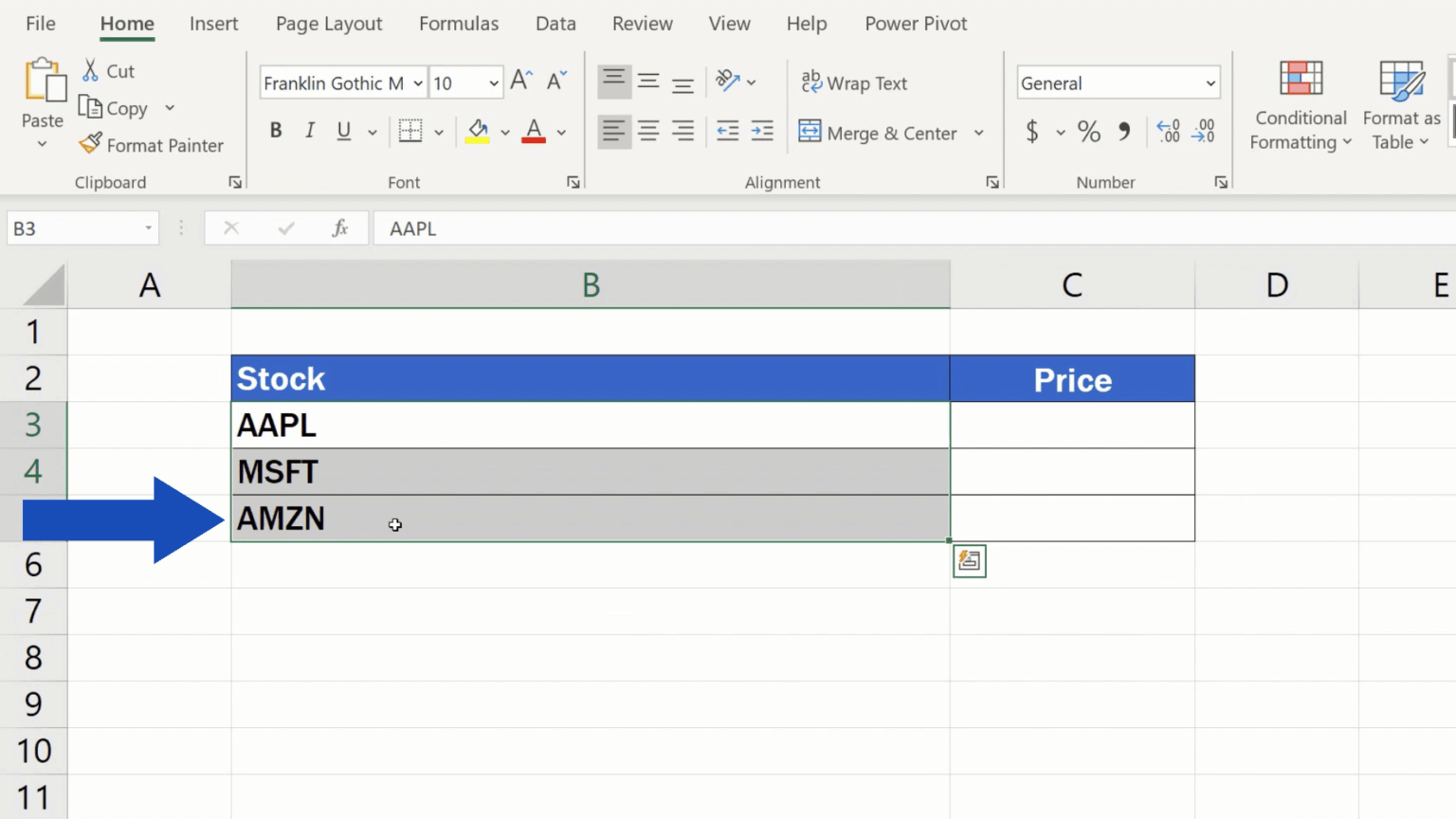The width and height of the screenshot is (1456, 819).
Task: Open fill color palette arrow
Action: pos(505,132)
